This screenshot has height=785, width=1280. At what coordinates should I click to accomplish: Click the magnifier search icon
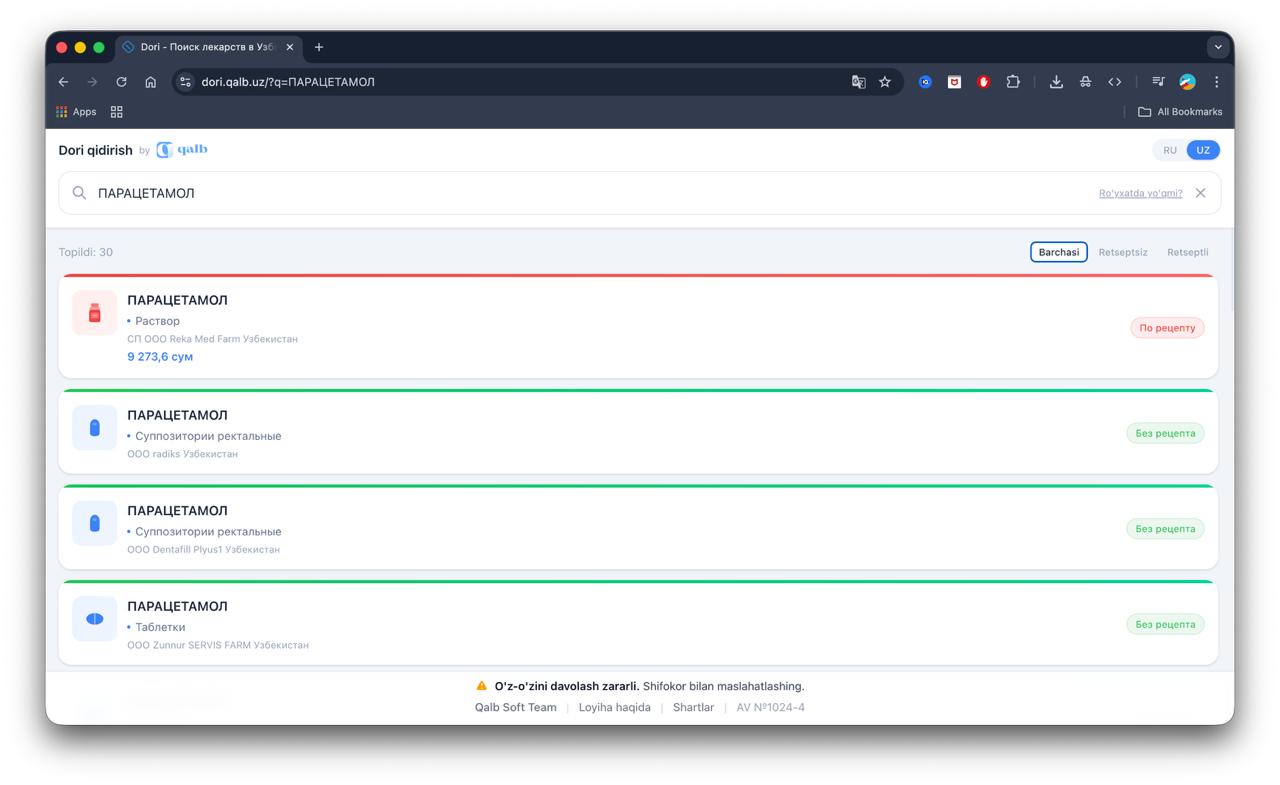(80, 193)
